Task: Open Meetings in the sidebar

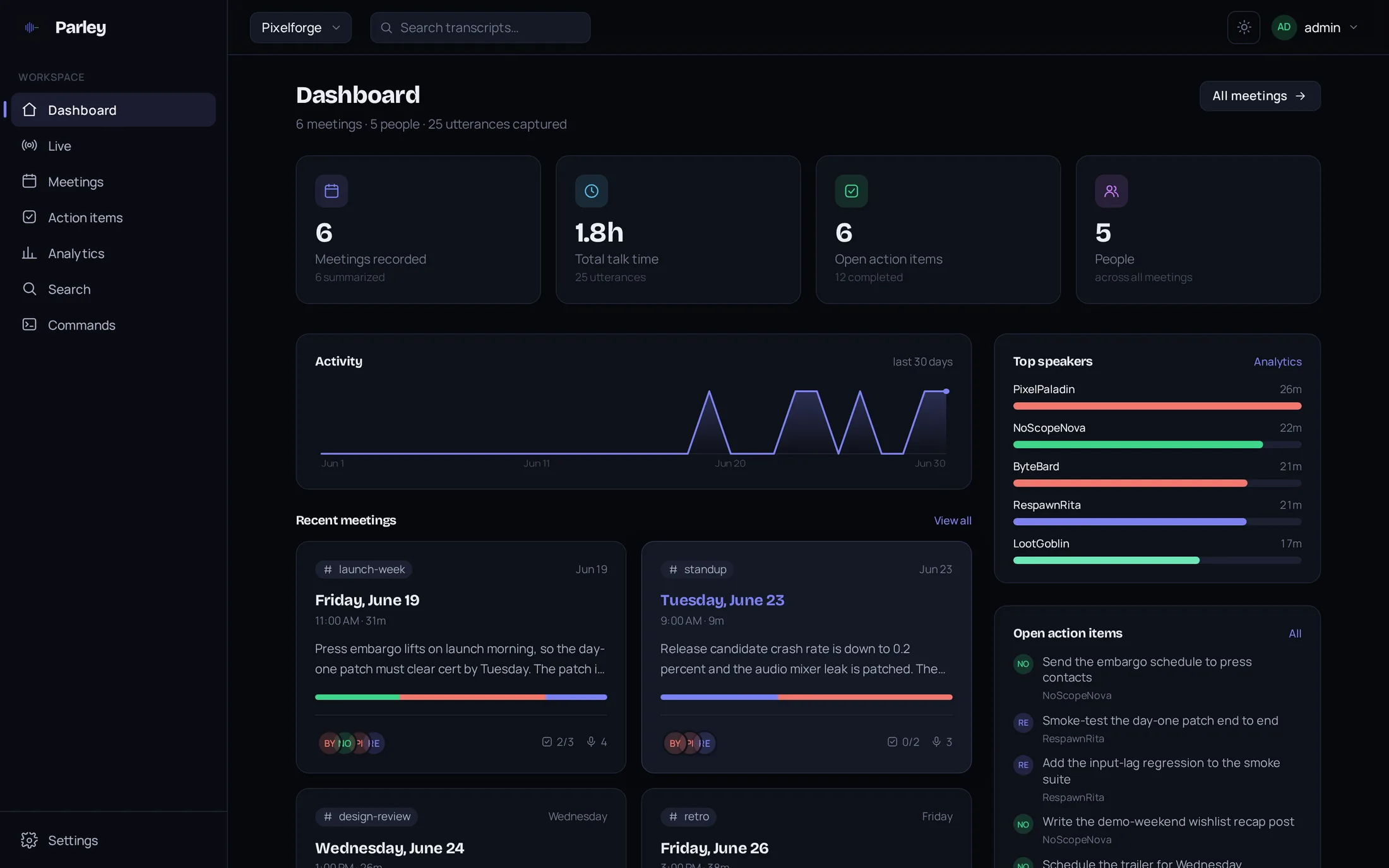Action: pyautogui.click(x=113, y=182)
